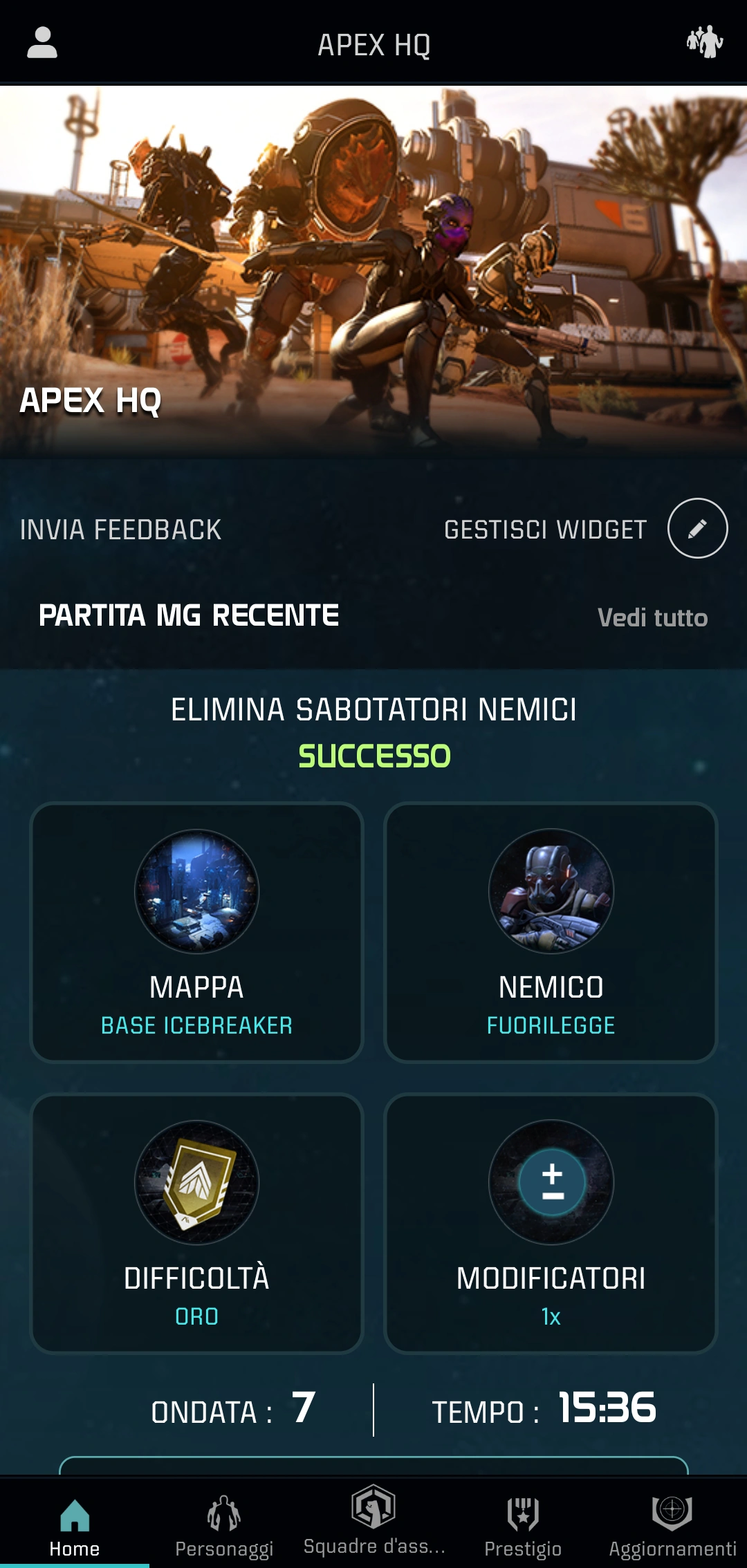Select the Fuorilegge enemy portrait
Screen dimensions: 747x1568
[x=551, y=891]
